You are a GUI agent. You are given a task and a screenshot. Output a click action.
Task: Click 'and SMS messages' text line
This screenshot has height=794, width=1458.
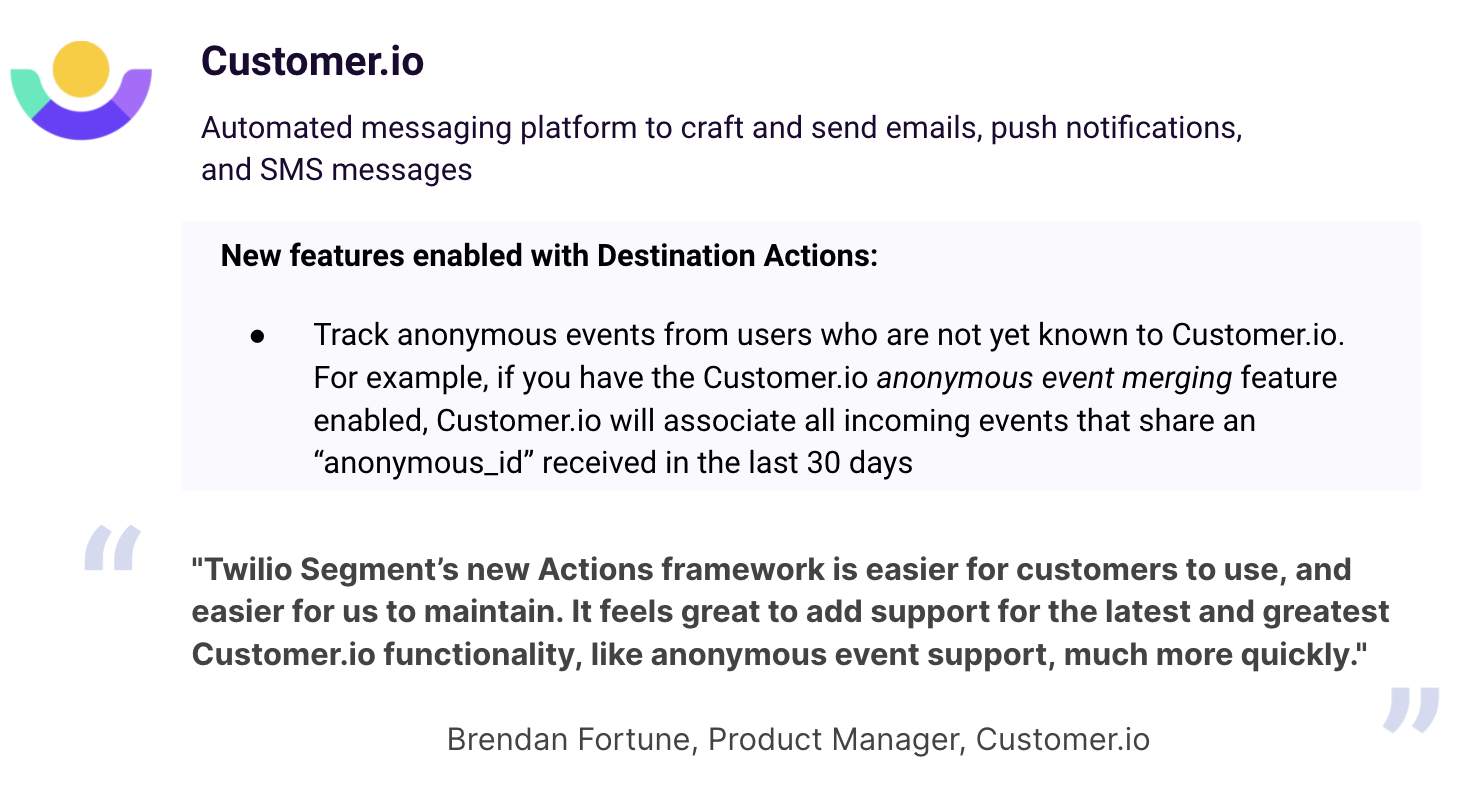[337, 170]
